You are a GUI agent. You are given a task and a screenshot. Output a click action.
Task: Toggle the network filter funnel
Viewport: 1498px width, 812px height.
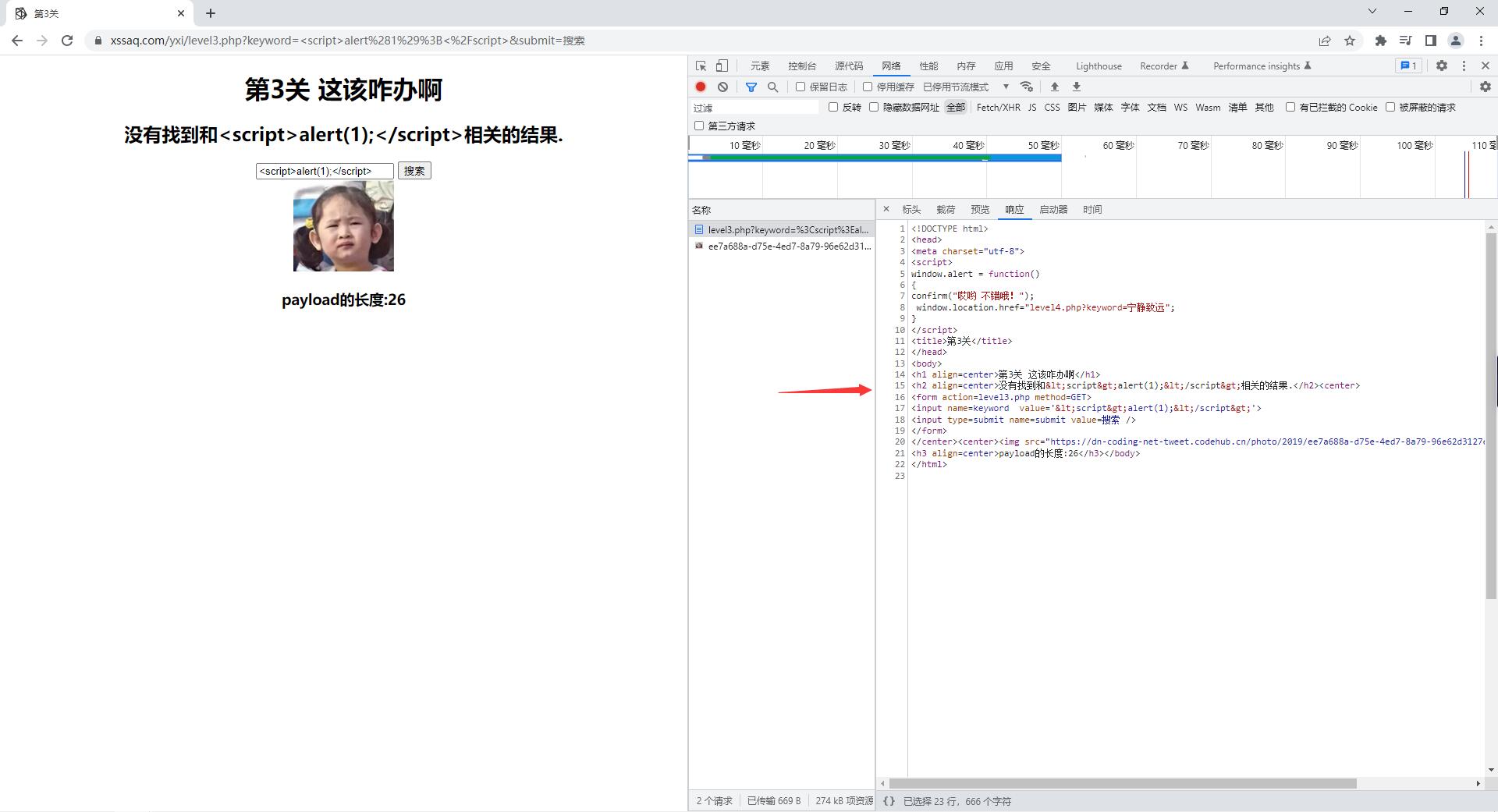751,87
